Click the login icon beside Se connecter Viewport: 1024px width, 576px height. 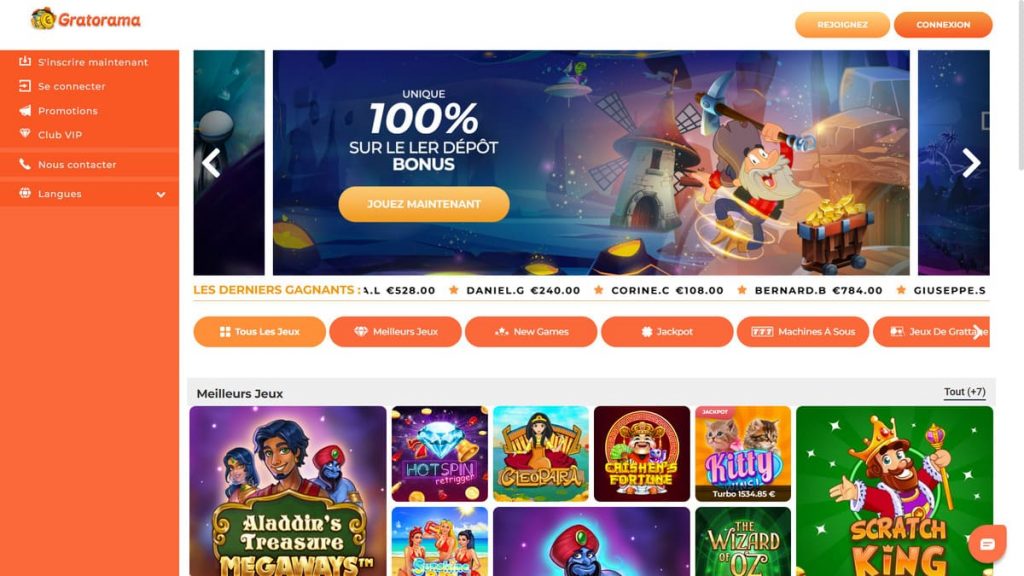tap(25, 86)
